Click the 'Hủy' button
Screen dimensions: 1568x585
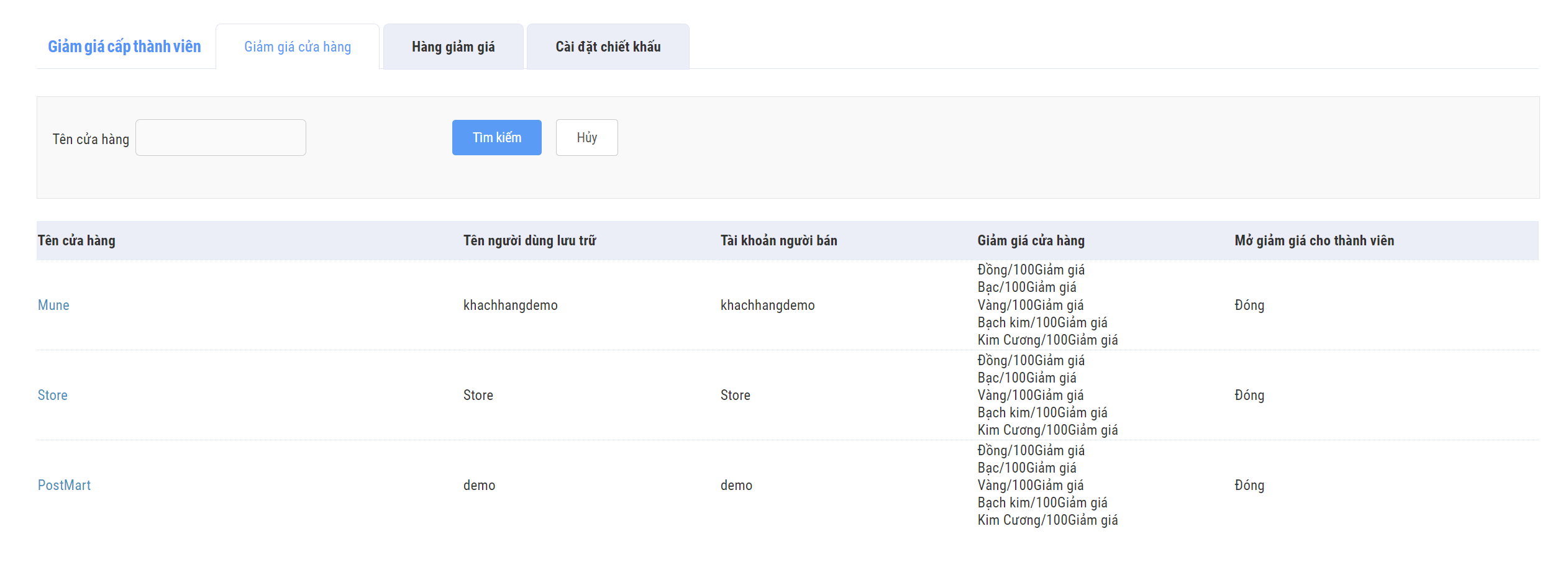(x=586, y=138)
